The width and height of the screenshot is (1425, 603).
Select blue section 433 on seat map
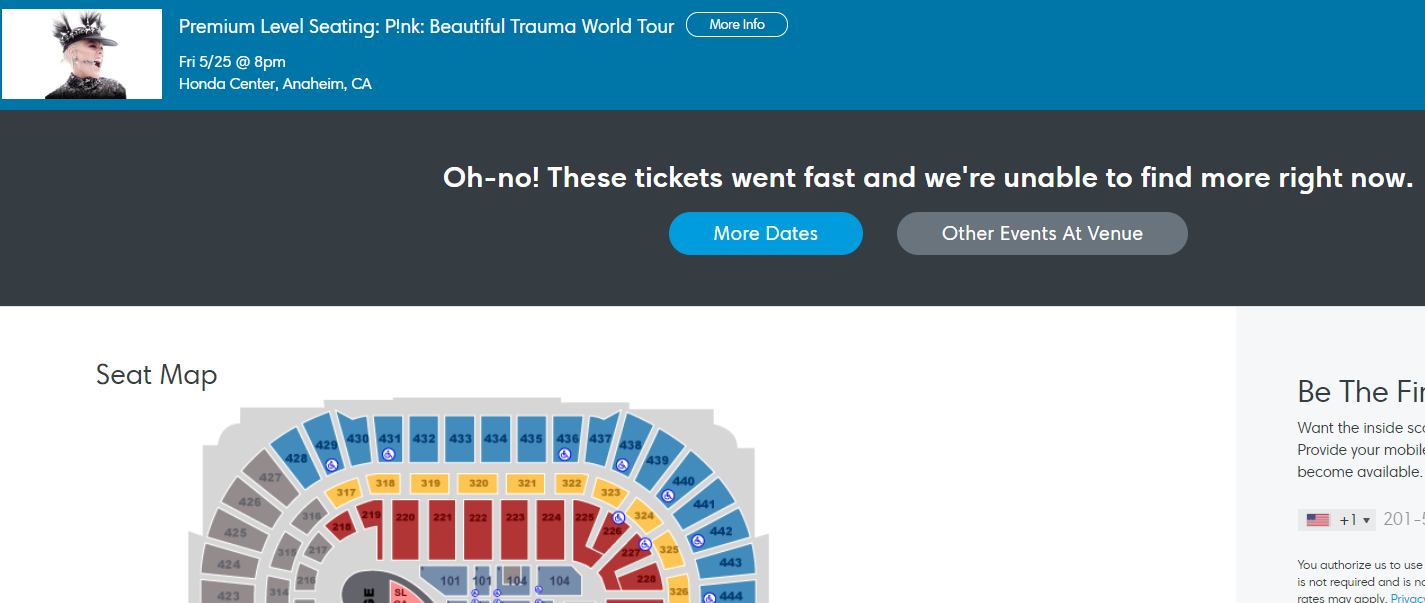pos(460,438)
